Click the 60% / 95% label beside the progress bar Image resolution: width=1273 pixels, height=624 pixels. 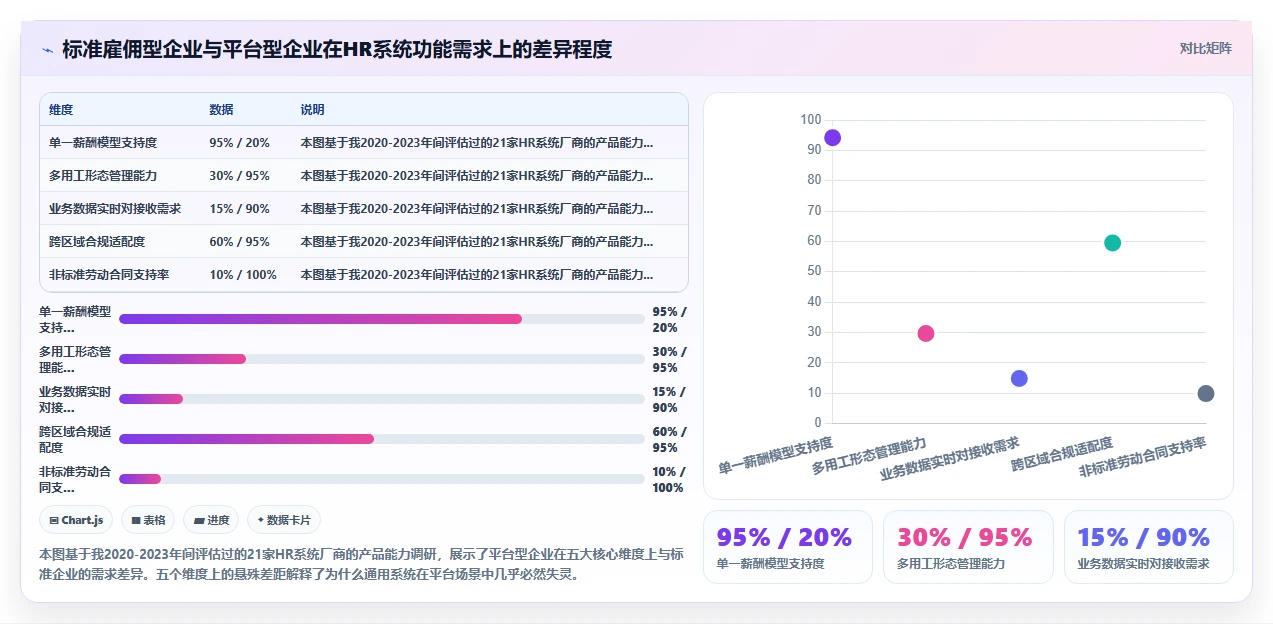[670, 439]
